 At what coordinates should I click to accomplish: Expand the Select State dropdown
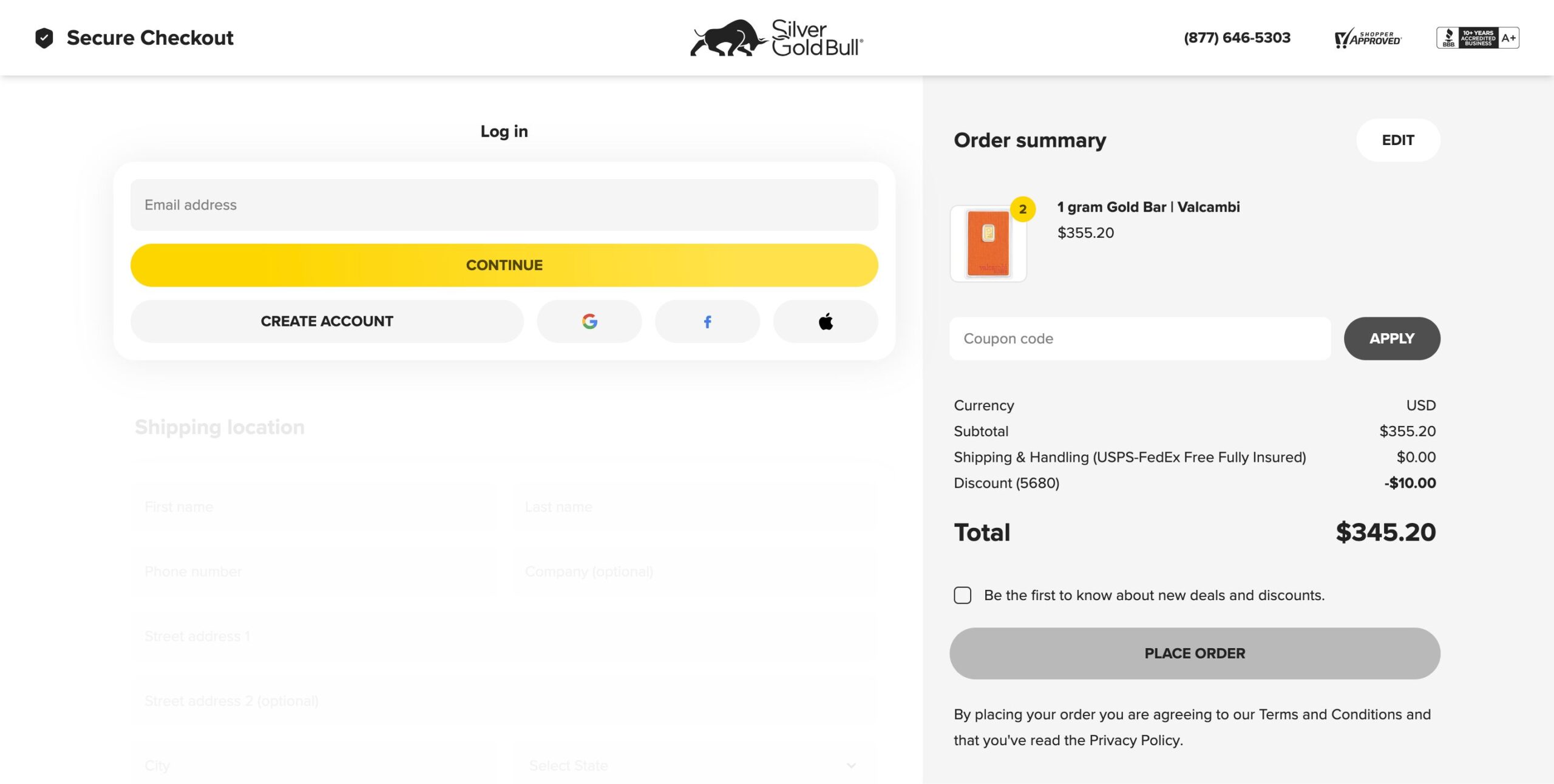pos(693,766)
